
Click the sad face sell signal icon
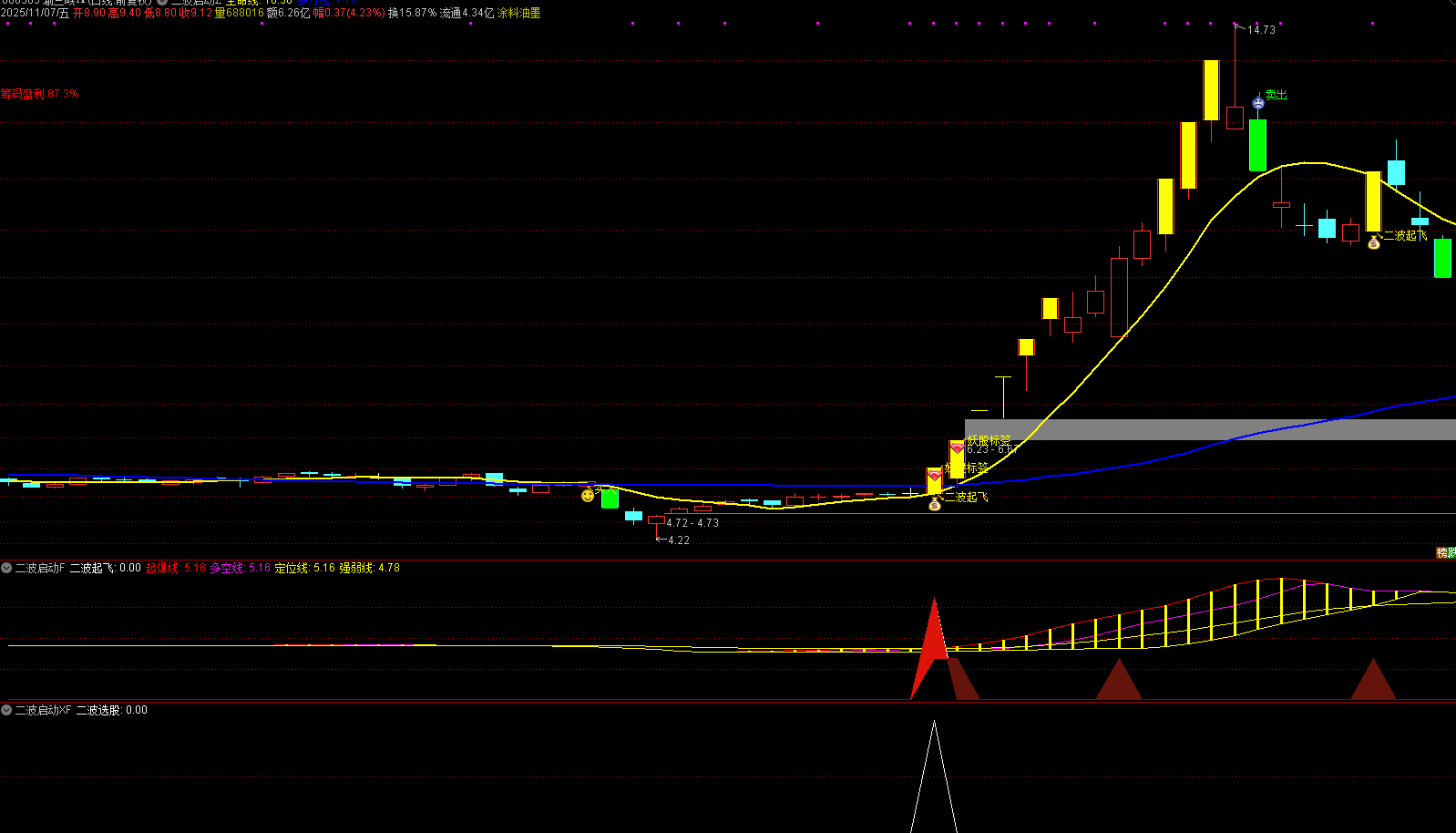click(x=1258, y=103)
